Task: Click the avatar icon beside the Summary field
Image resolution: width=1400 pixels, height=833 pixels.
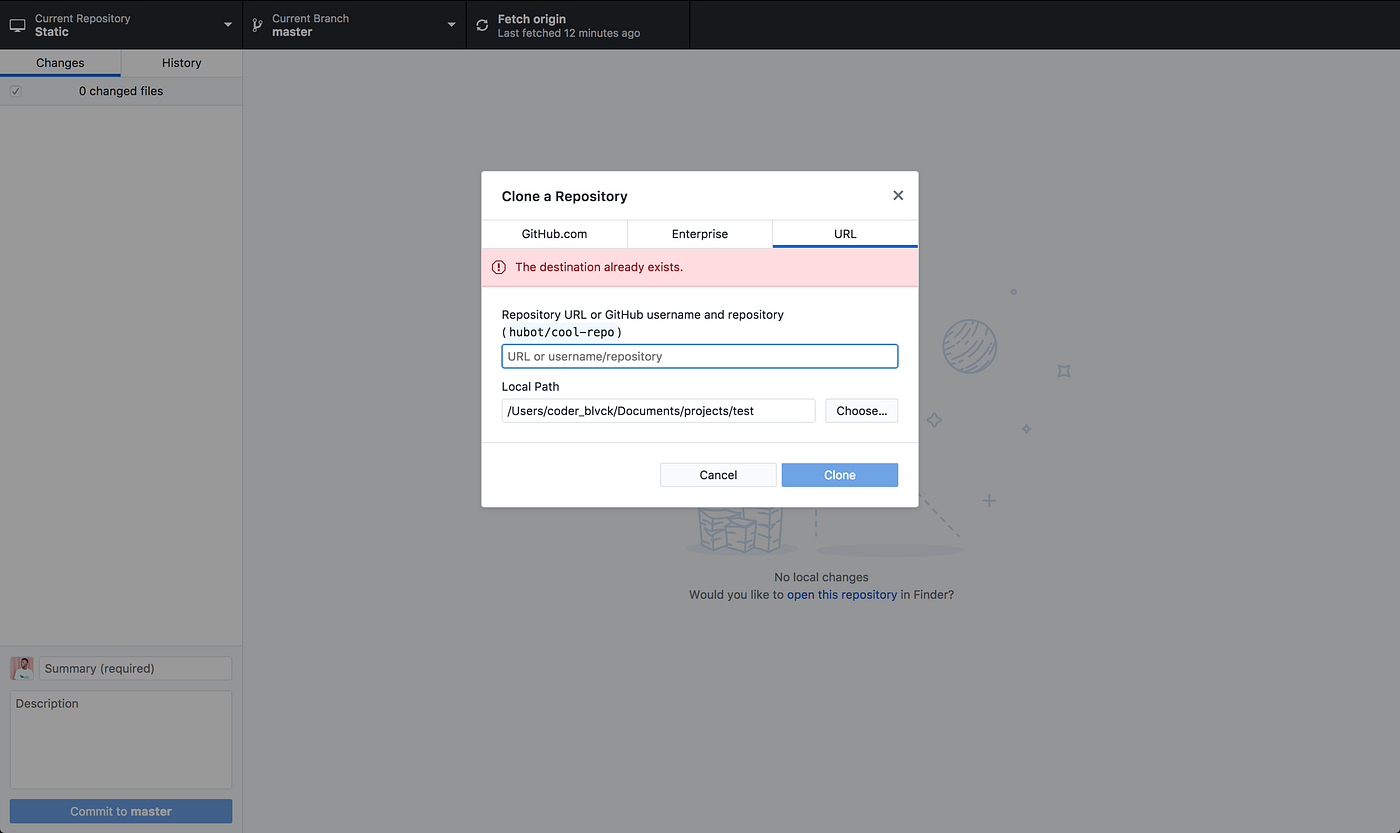Action: pyautogui.click(x=21, y=667)
